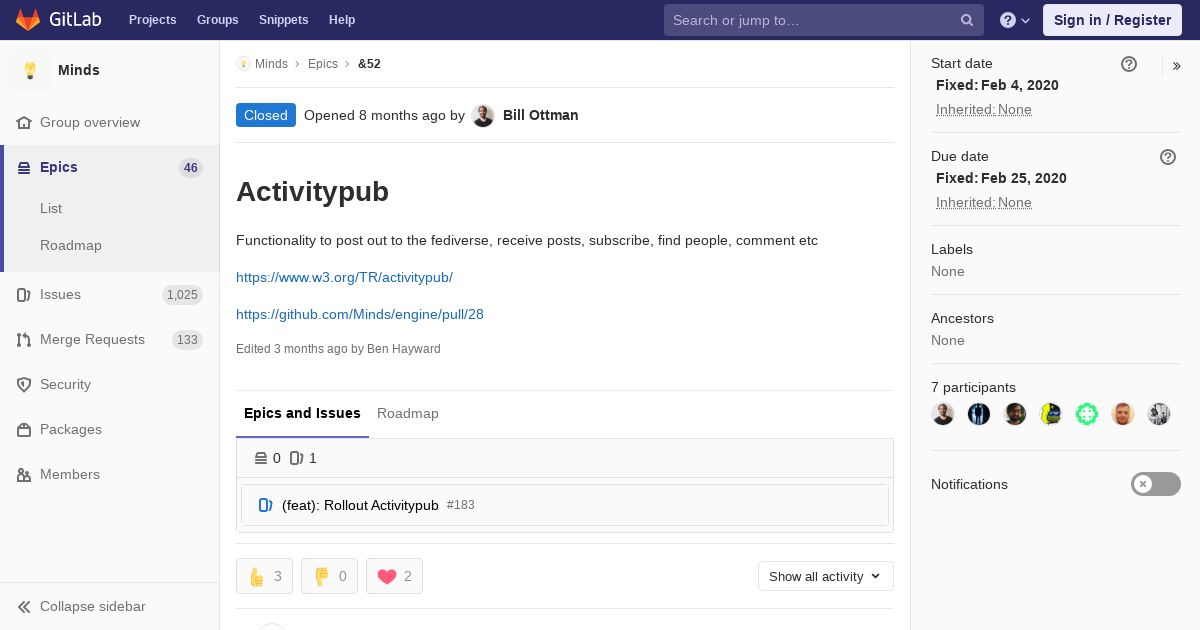1200x630 pixels.
Task: Click &52 in the breadcrumb
Action: tap(369, 64)
